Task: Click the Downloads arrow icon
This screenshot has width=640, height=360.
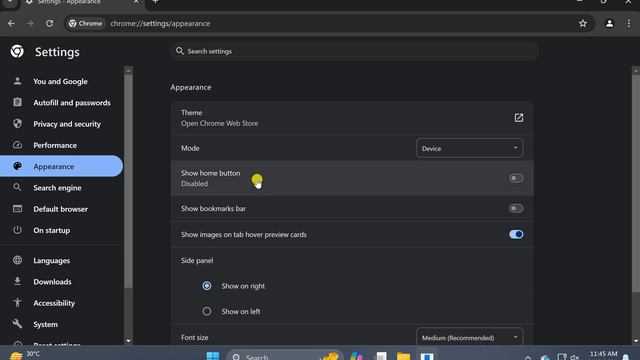Action: pyautogui.click(x=17, y=281)
